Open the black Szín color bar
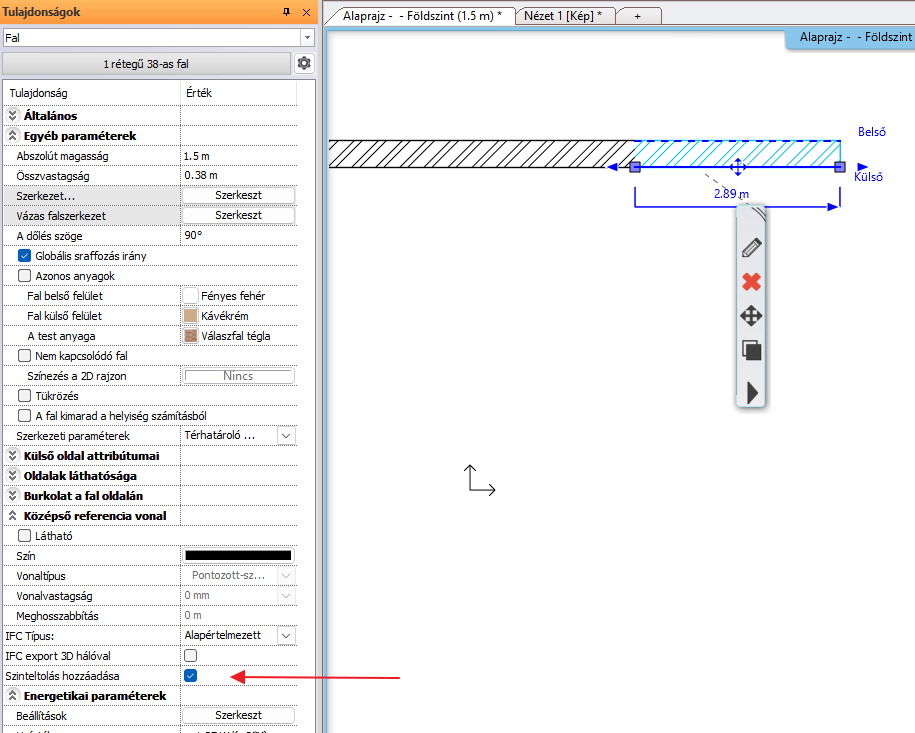This screenshot has width=915, height=733. [x=238, y=555]
